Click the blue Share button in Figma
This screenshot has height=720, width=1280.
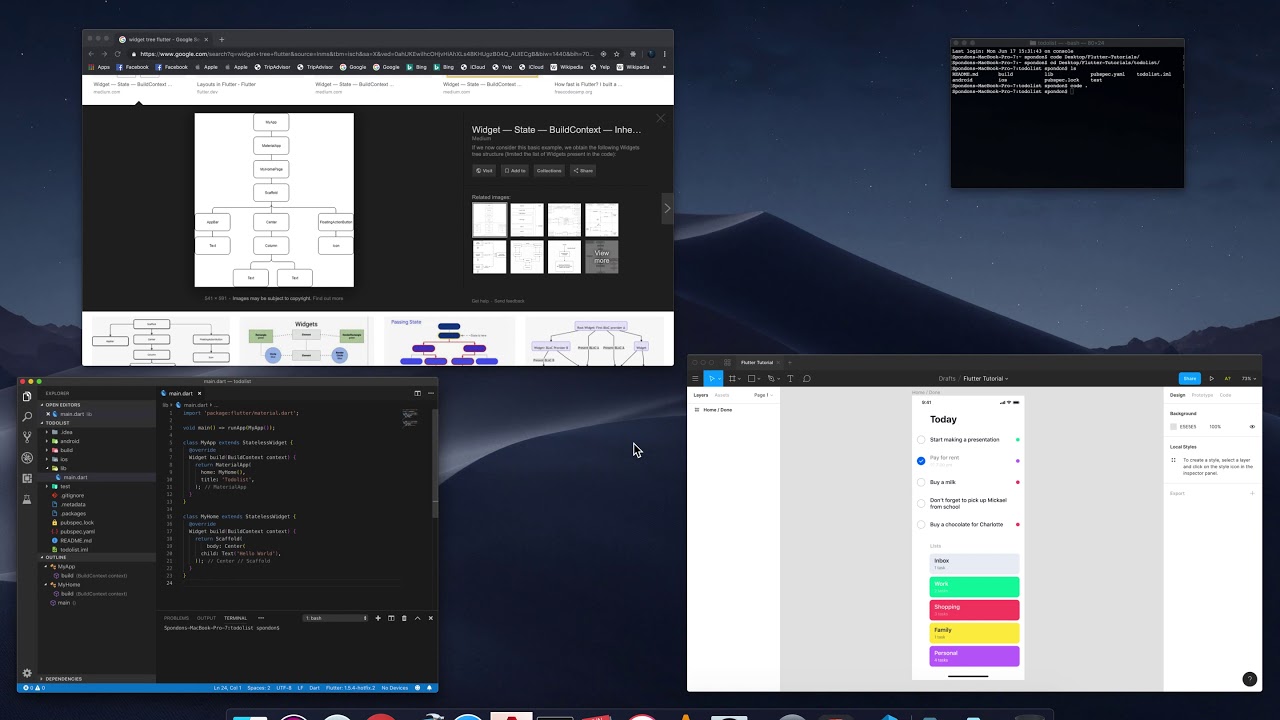point(1189,379)
